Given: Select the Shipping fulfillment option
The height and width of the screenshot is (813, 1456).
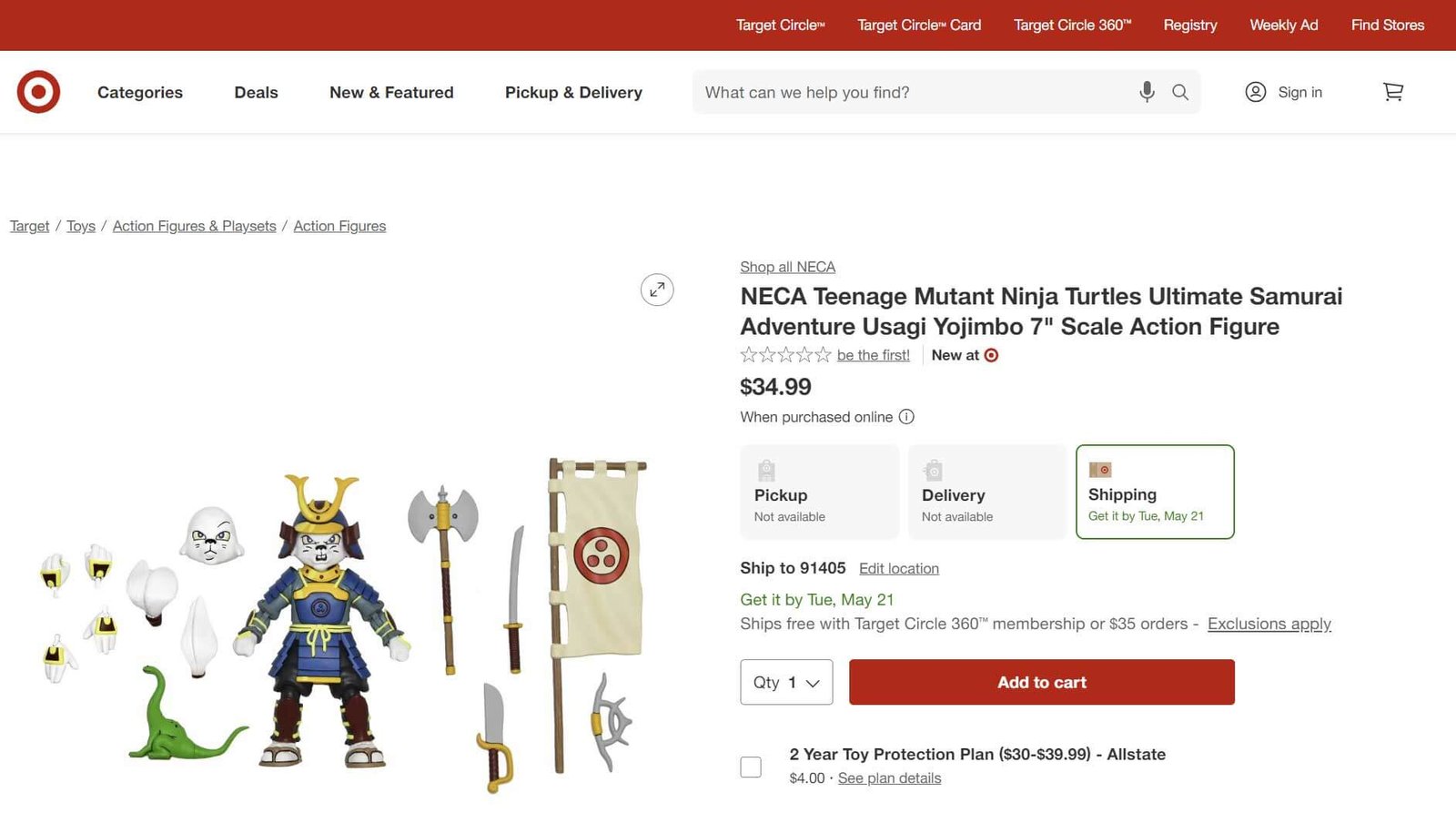Looking at the screenshot, I should point(1155,492).
